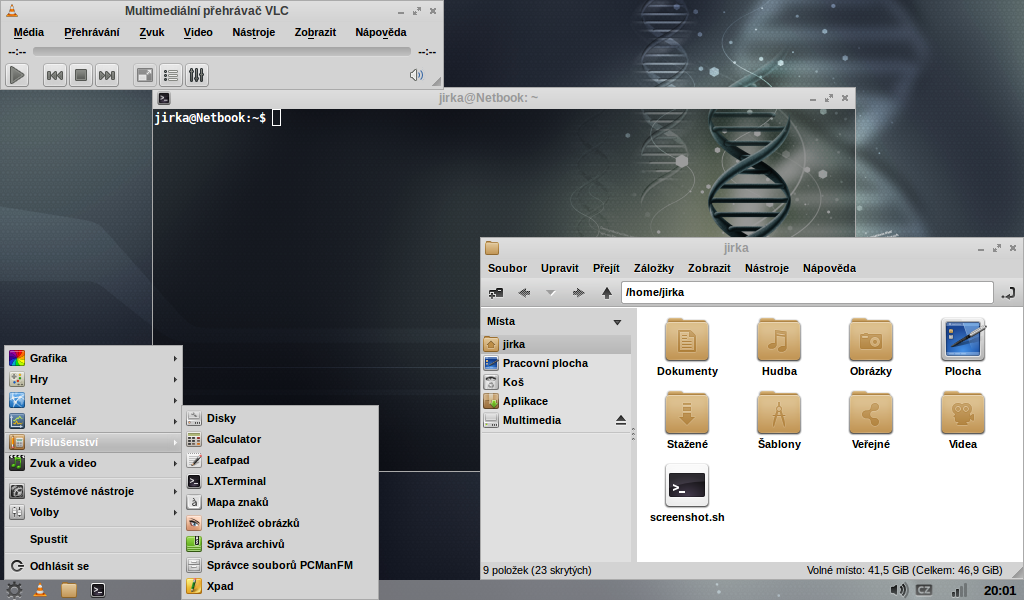The height and width of the screenshot is (600, 1024).
Task: Seek along the VLC playback position bar
Action: point(222,52)
